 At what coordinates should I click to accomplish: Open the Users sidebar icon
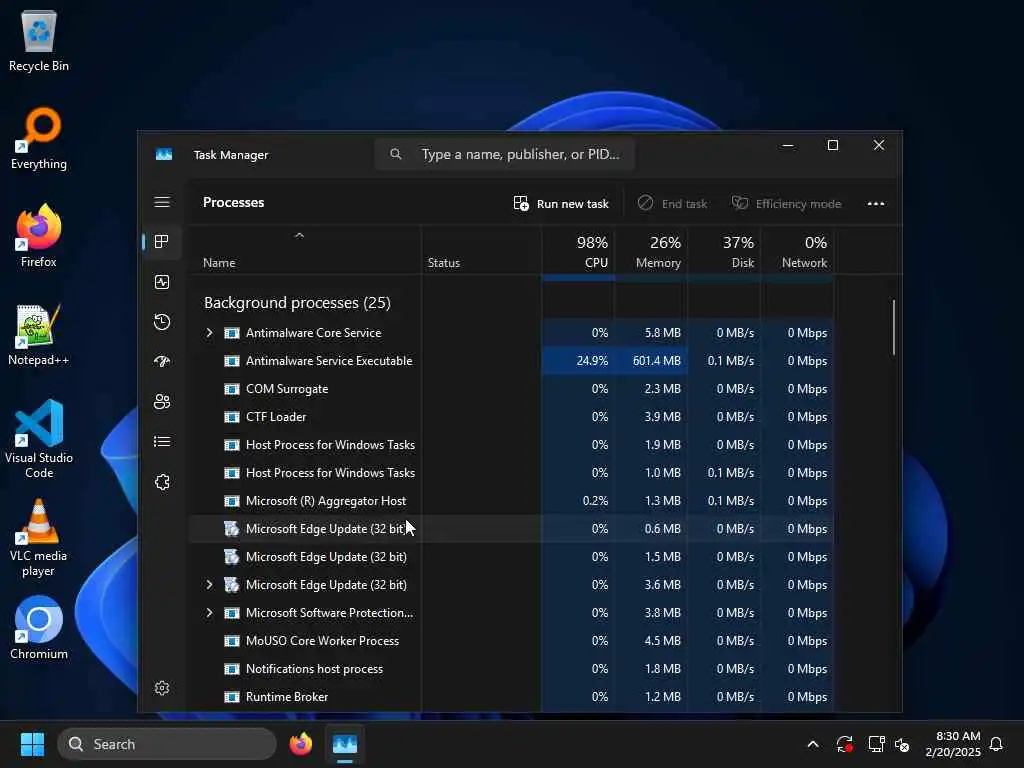coord(162,402)
